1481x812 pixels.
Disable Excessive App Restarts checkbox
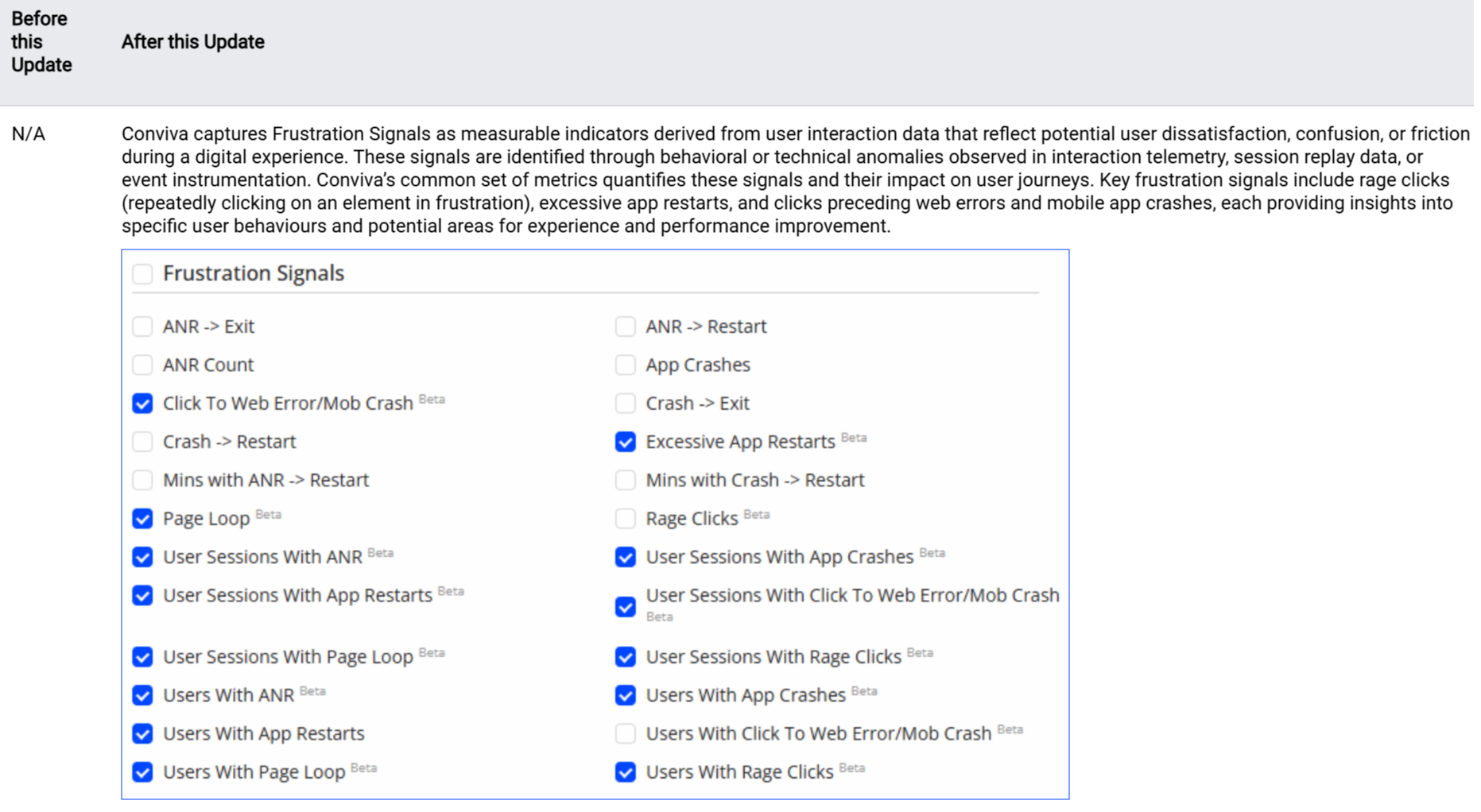tap(625, 442)
